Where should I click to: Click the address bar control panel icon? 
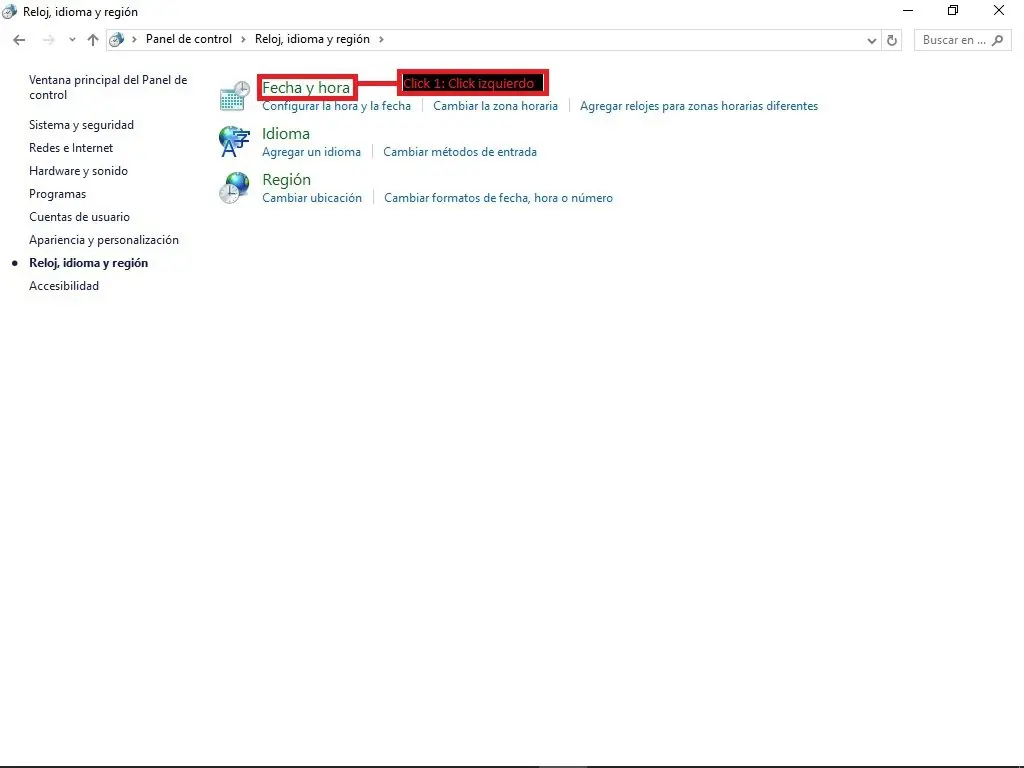(x=117, y=39)
